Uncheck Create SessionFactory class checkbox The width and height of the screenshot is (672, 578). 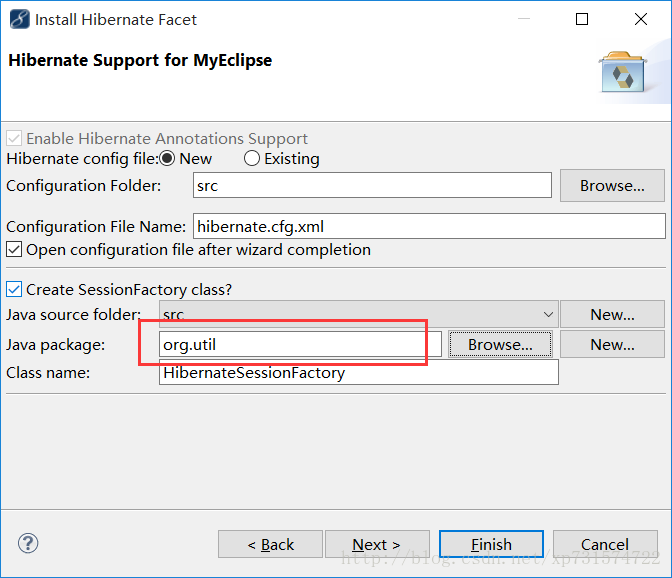pos(14,290)
